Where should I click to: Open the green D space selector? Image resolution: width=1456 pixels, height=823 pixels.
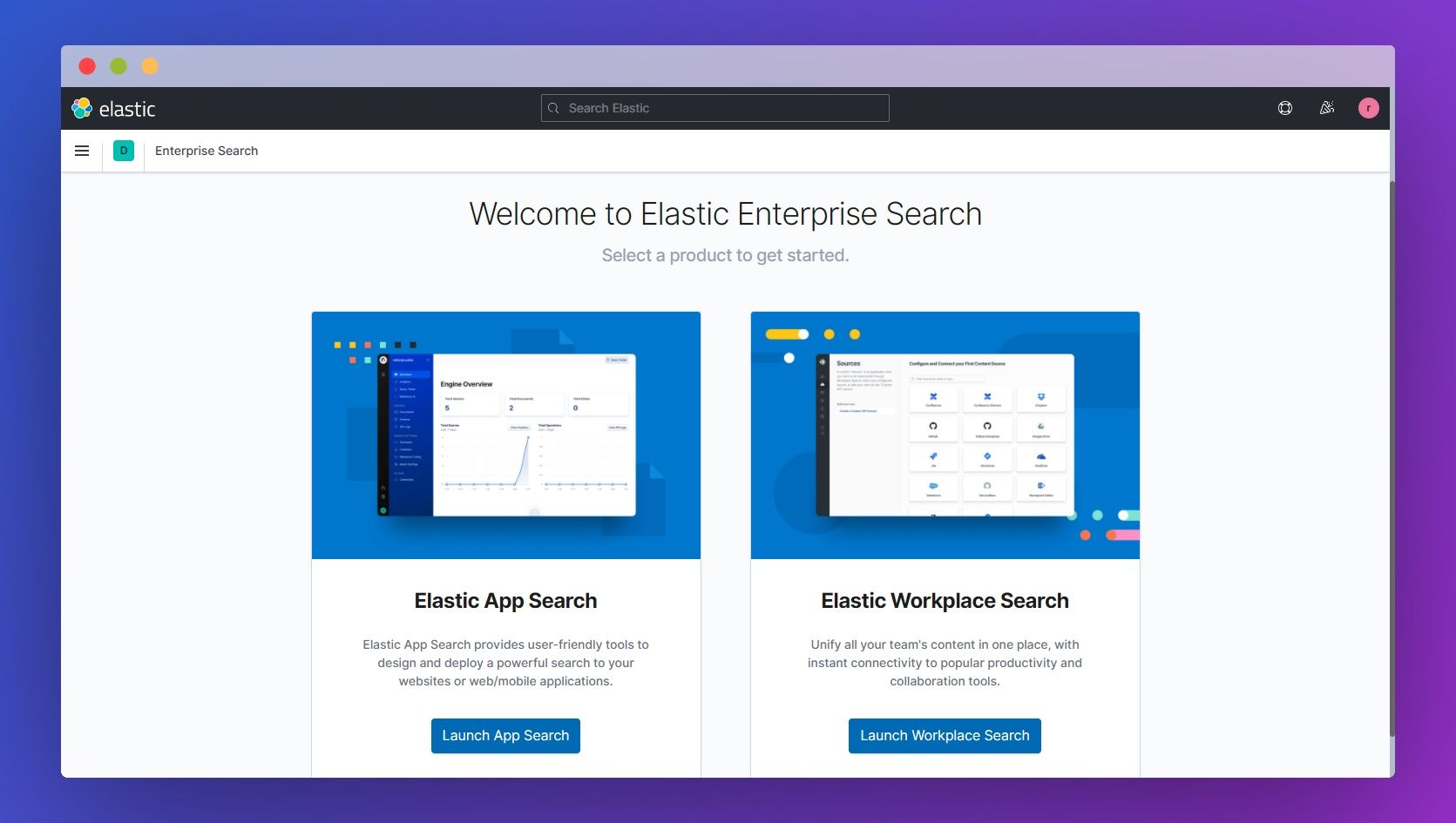[124, 151]
